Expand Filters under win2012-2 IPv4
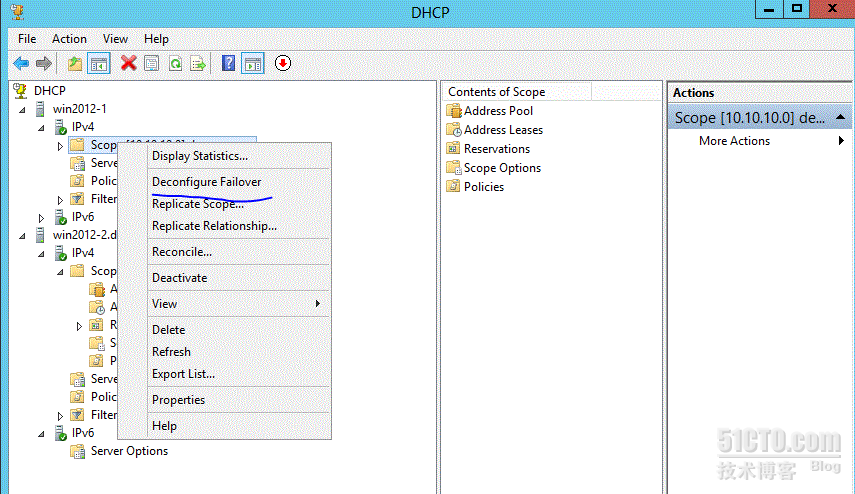Screen dimensions: 855x494 click(60, 416)
